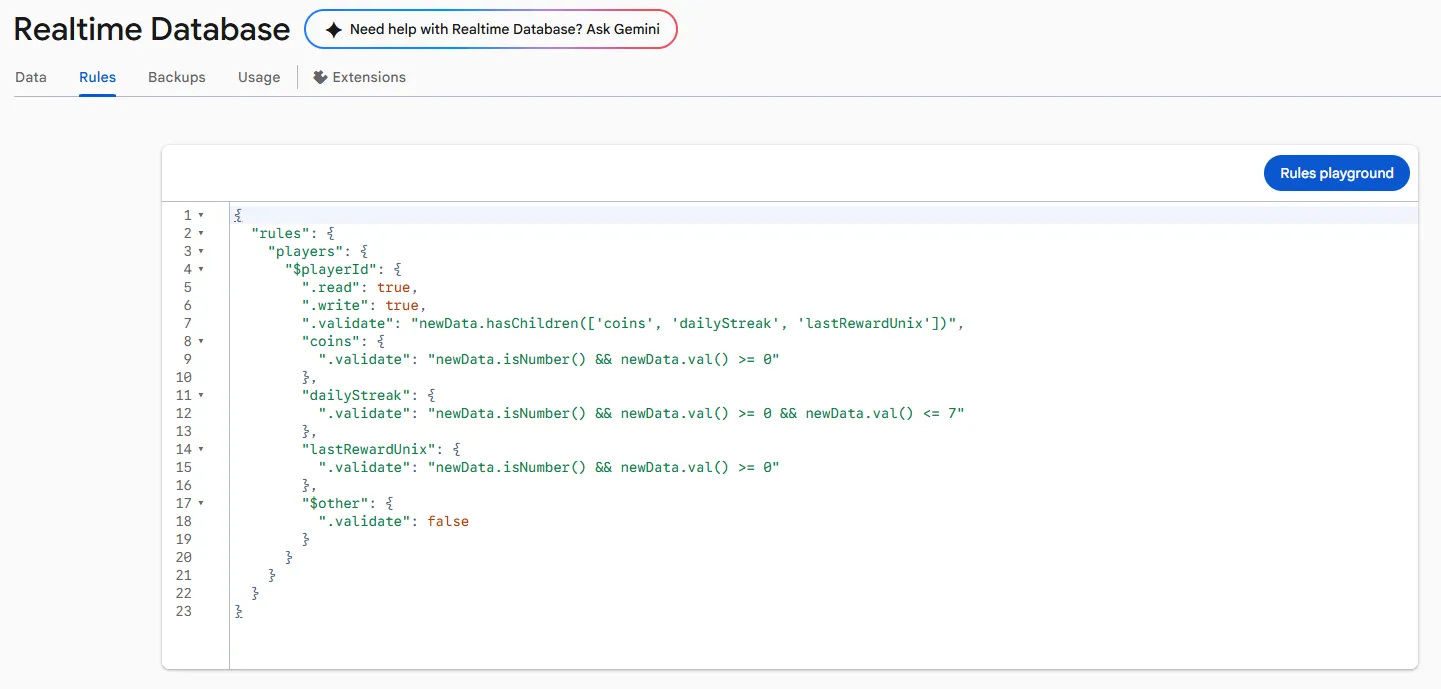The width and height of the screenshot is (1441, 689).
Task: Click Need help with Realtime Database button
Action: [491, 29]
